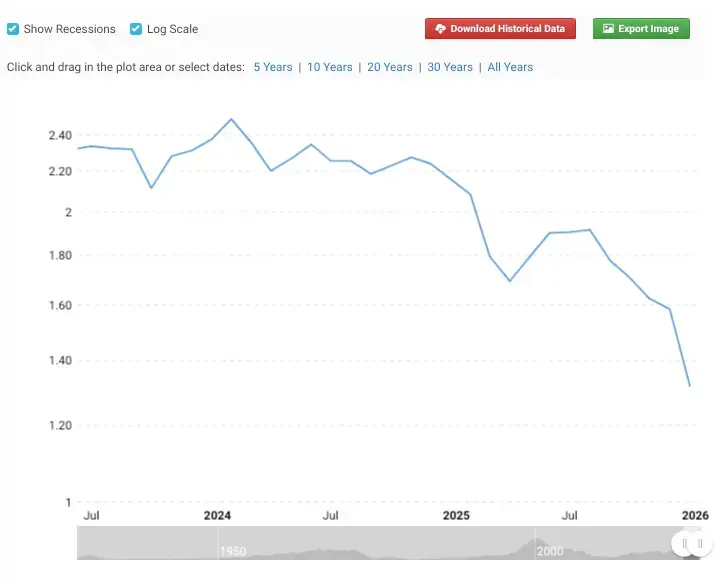Screen dimensions: 720x587
Task: Click the 2025 label on the x-axis
Action: point(456,516)
